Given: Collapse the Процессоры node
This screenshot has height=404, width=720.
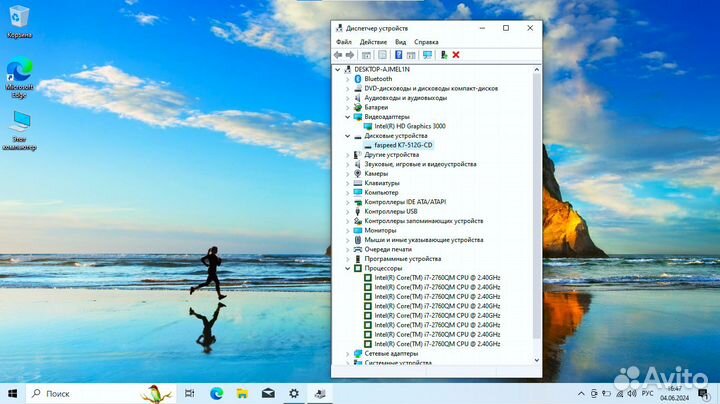Looking at the screenshot, I should (347, 268).
